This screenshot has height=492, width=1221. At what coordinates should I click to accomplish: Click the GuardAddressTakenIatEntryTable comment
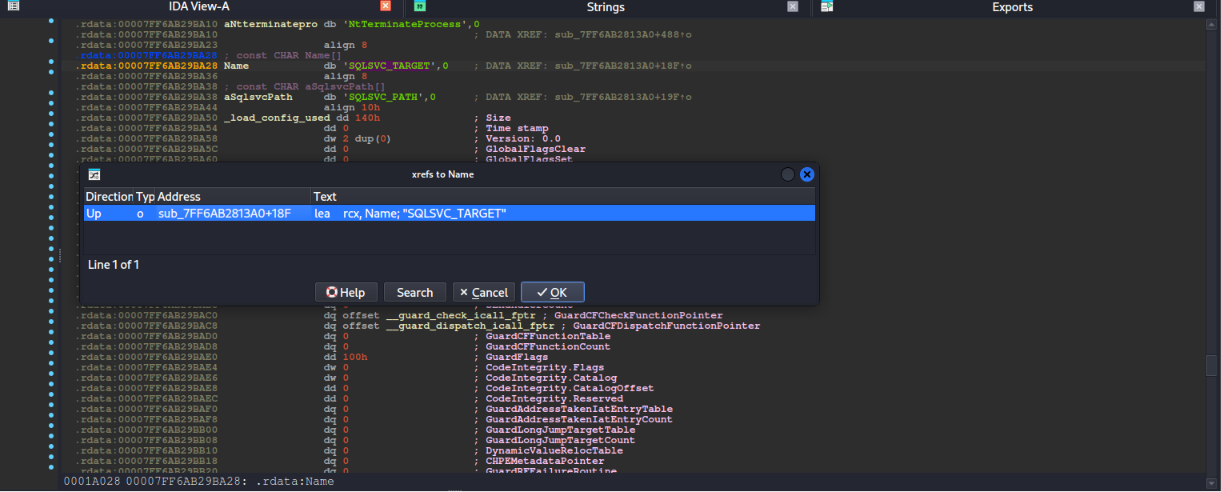tap(579, 408)
